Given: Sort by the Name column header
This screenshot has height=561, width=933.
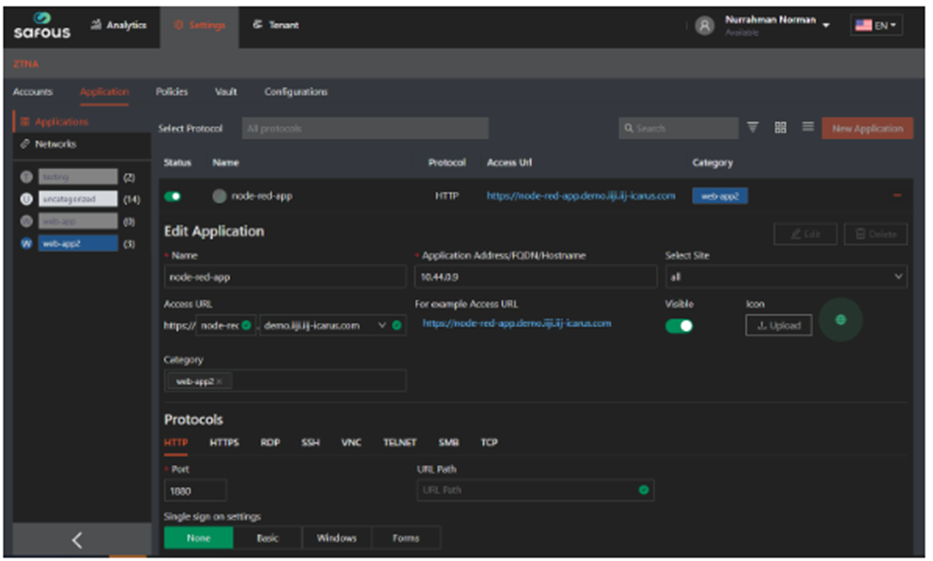Looking at the screenshot, I should click(226, 162).
